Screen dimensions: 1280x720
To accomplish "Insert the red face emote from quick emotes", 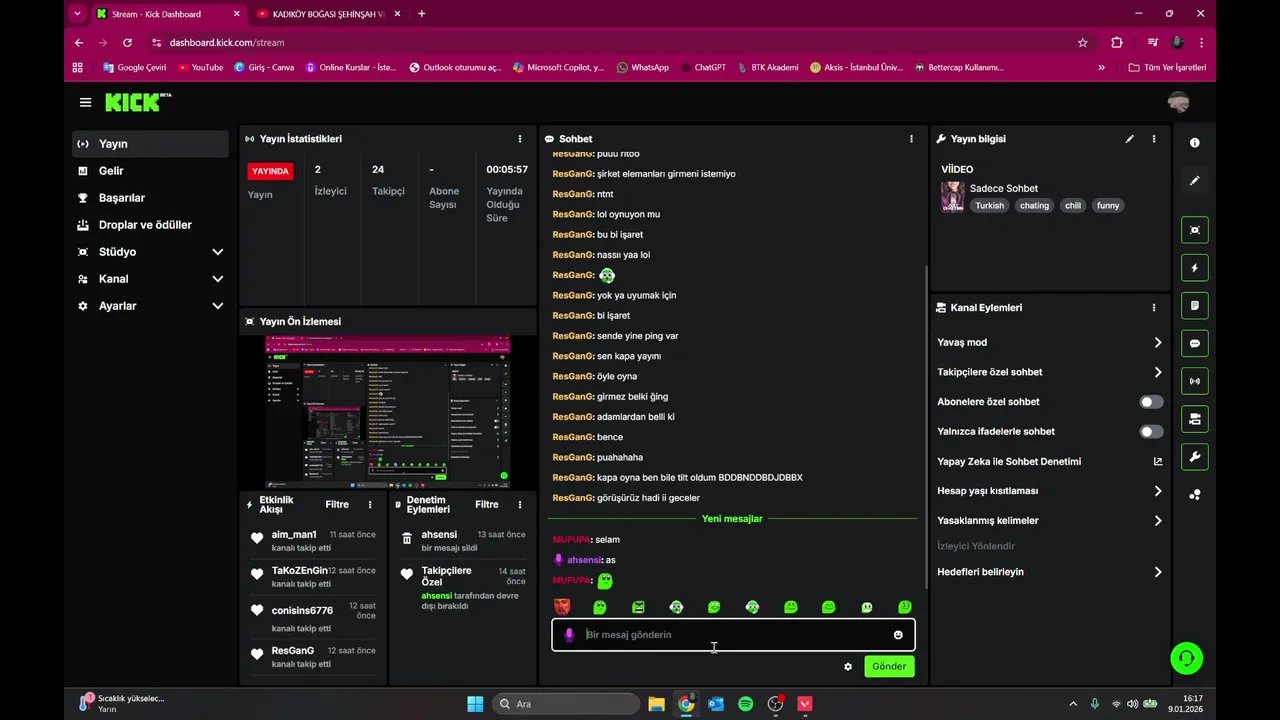I will [x=562, y=606].
